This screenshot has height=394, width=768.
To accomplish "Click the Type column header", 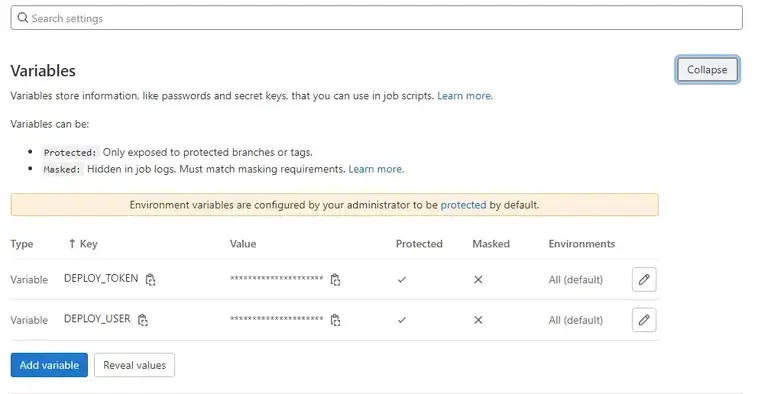I will coord(22,244).
